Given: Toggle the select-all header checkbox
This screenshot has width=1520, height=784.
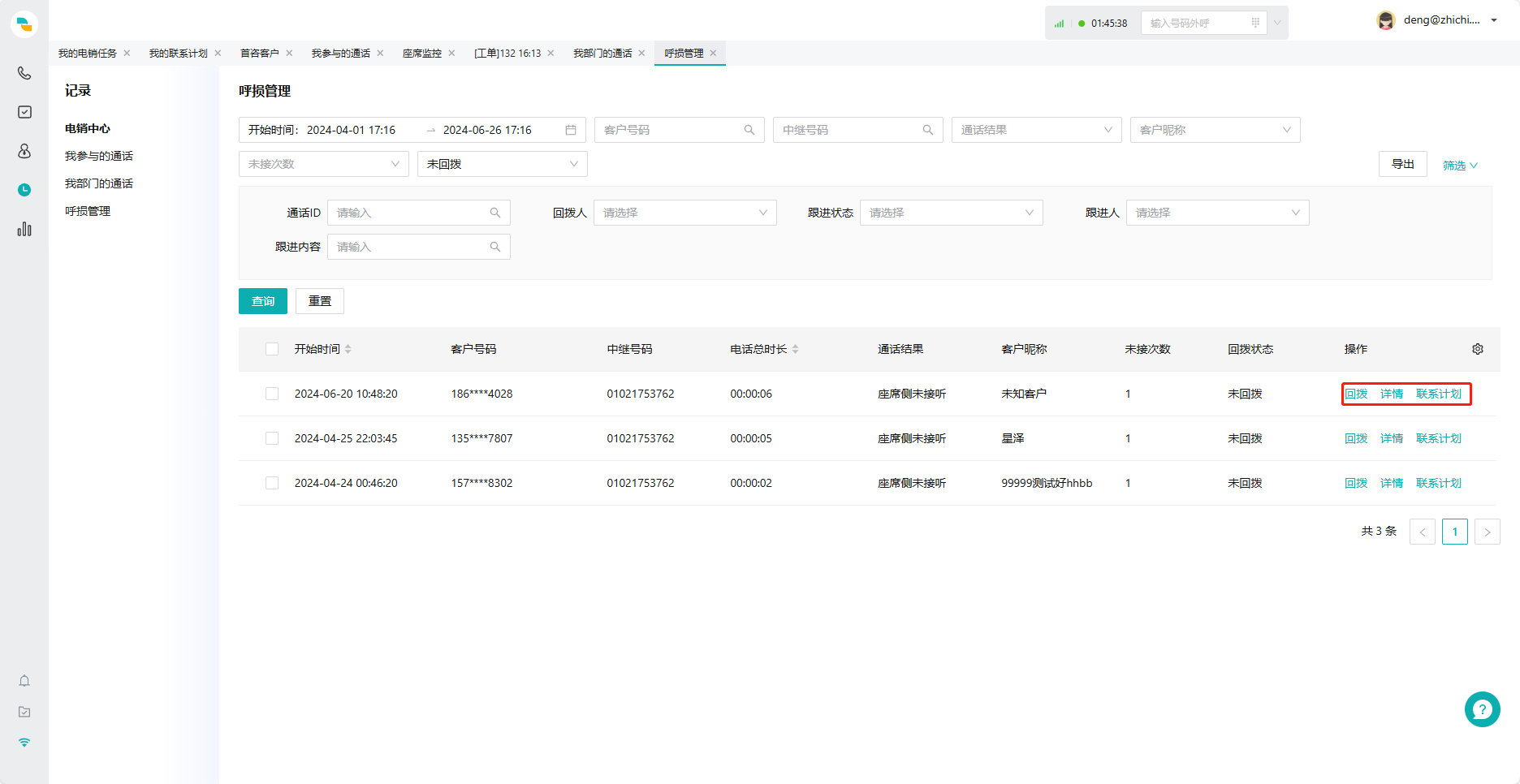Looking at the screenshot, I should [x=272, y=349].
